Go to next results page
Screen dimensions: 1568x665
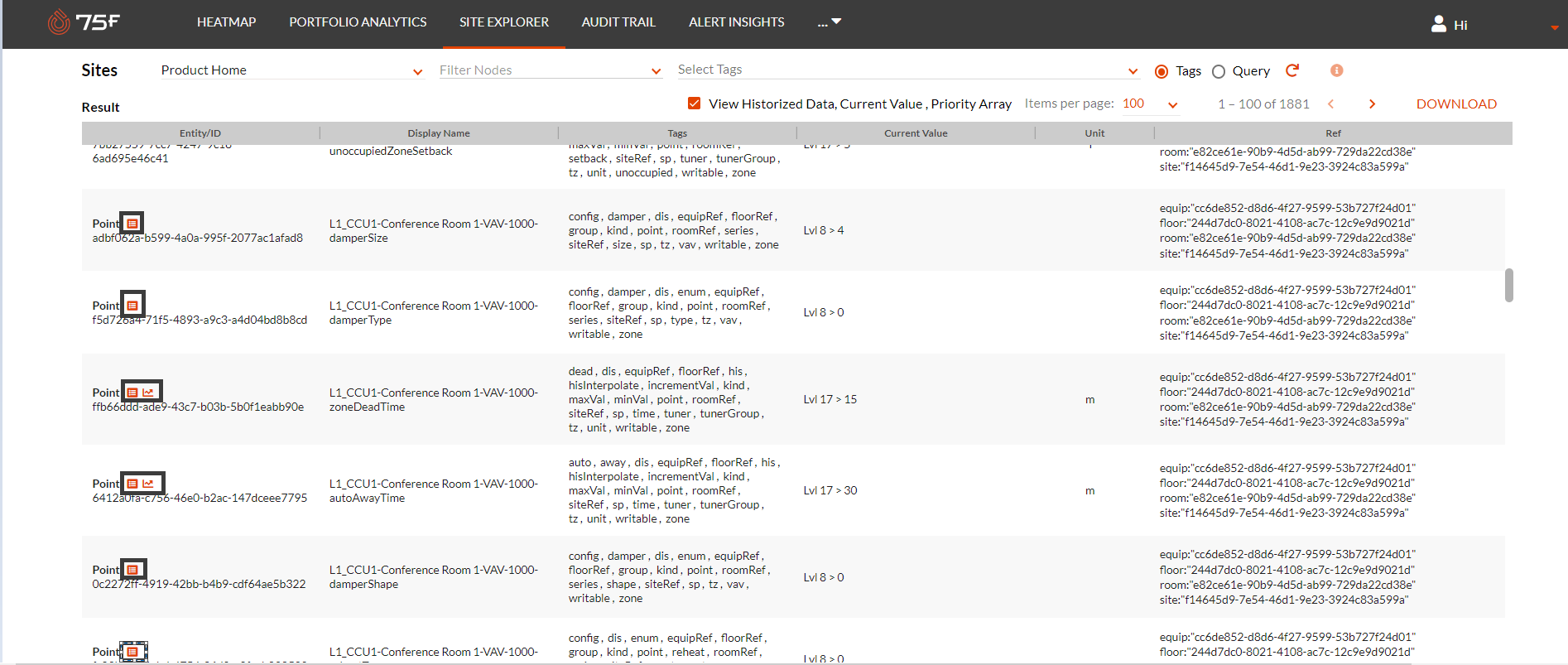pos(1372,104)
